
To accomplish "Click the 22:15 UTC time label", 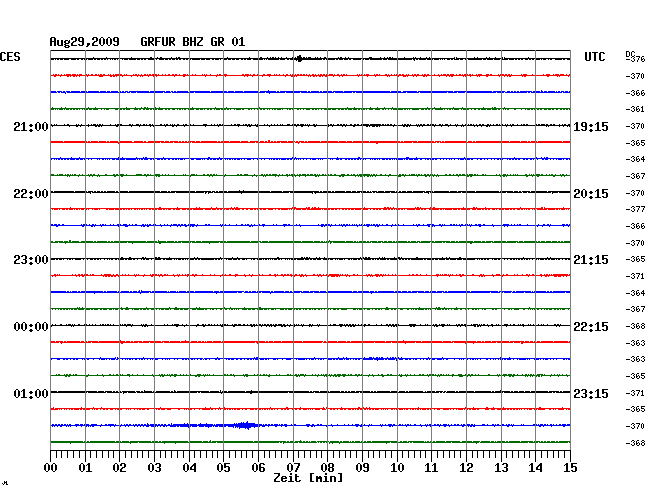I will click(x=591, y=327).
